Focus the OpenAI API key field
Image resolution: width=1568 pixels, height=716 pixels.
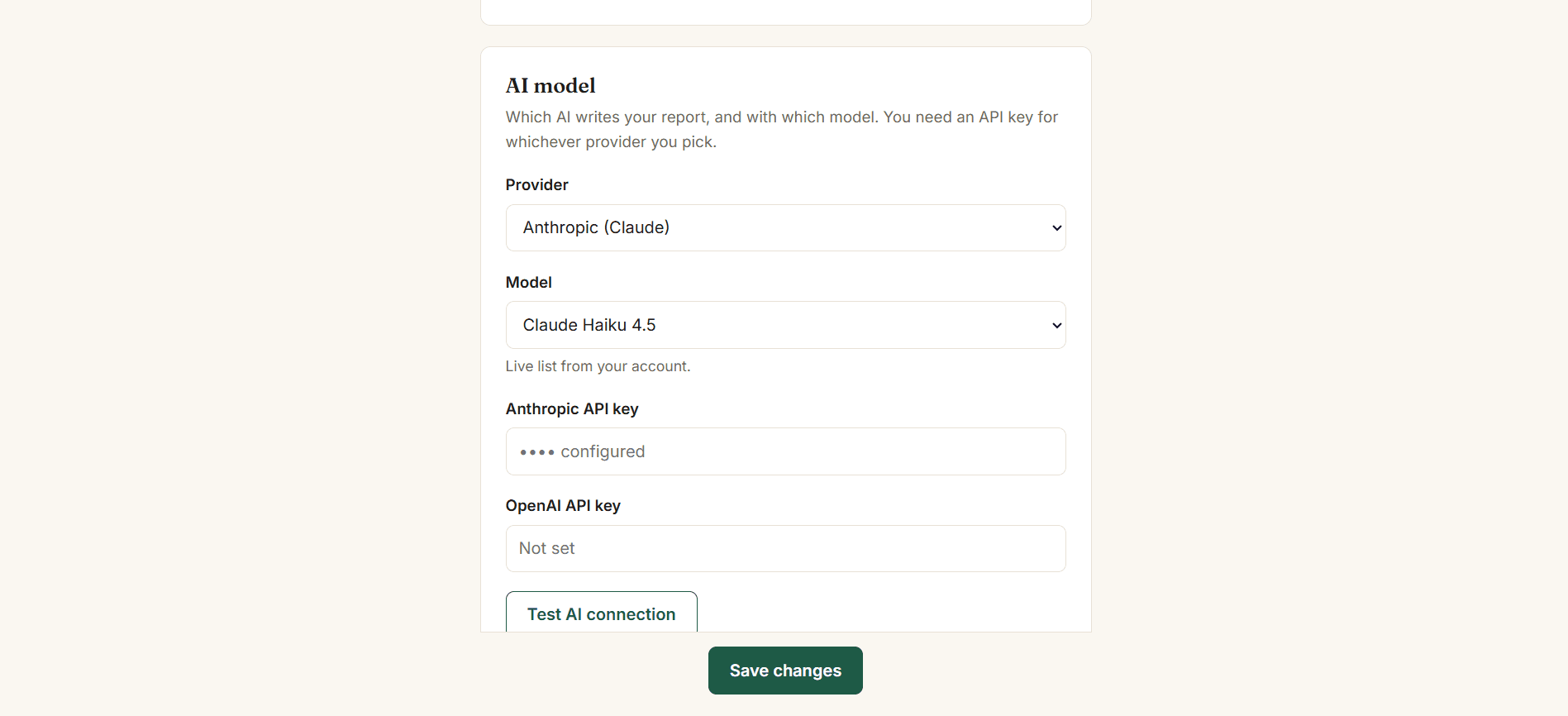tap(785, 548)
